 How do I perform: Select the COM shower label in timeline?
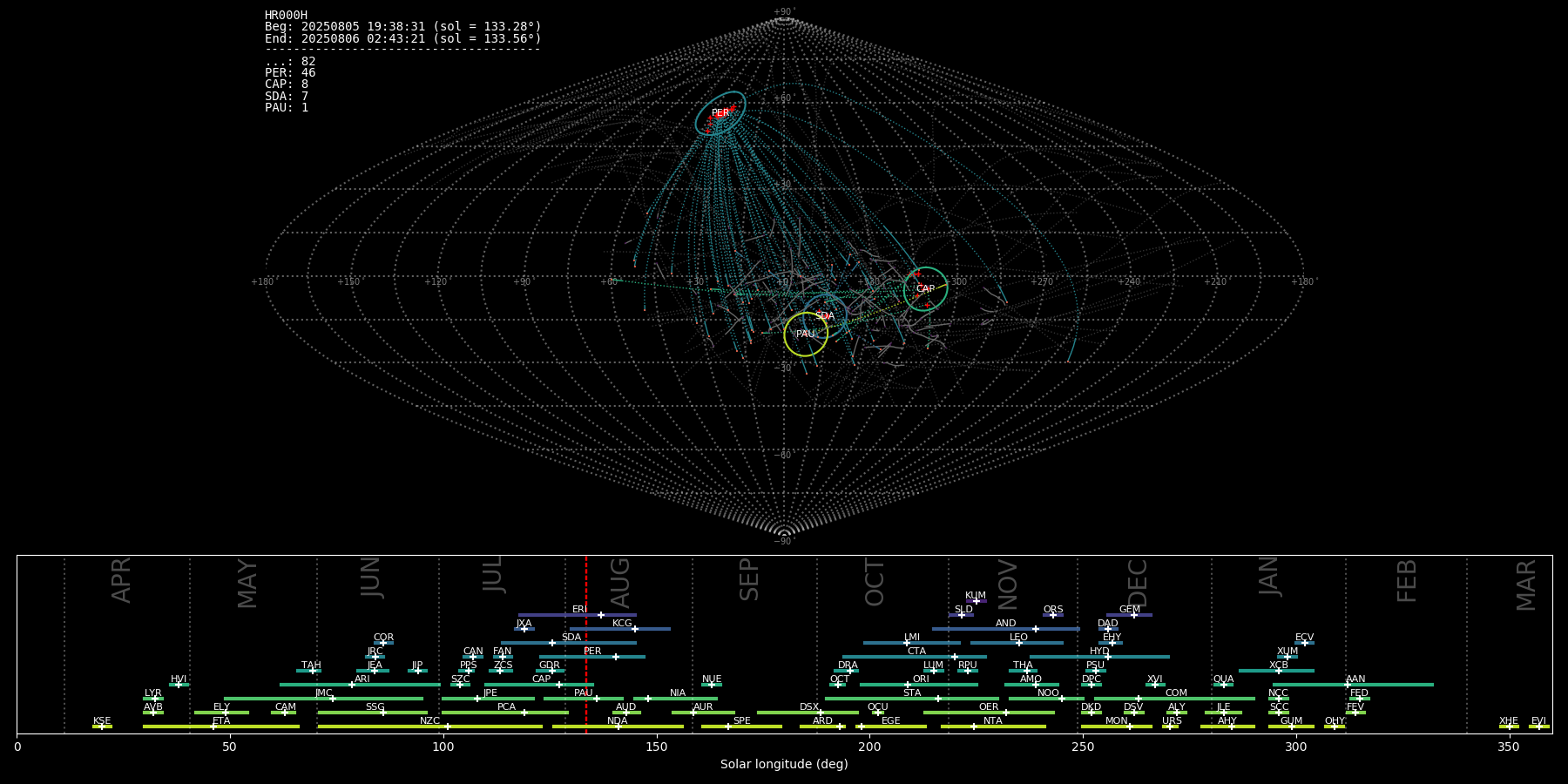point(1177,693)
